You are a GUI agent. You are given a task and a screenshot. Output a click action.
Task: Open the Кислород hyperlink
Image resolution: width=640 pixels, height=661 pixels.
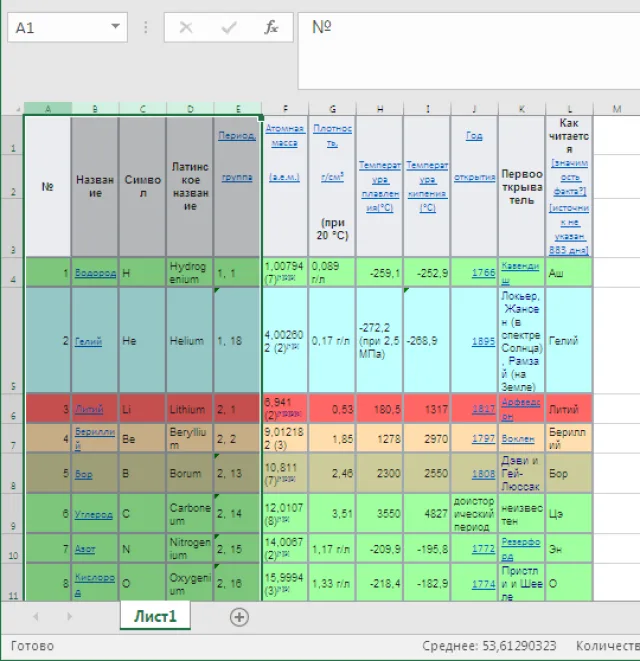[95, 584]
